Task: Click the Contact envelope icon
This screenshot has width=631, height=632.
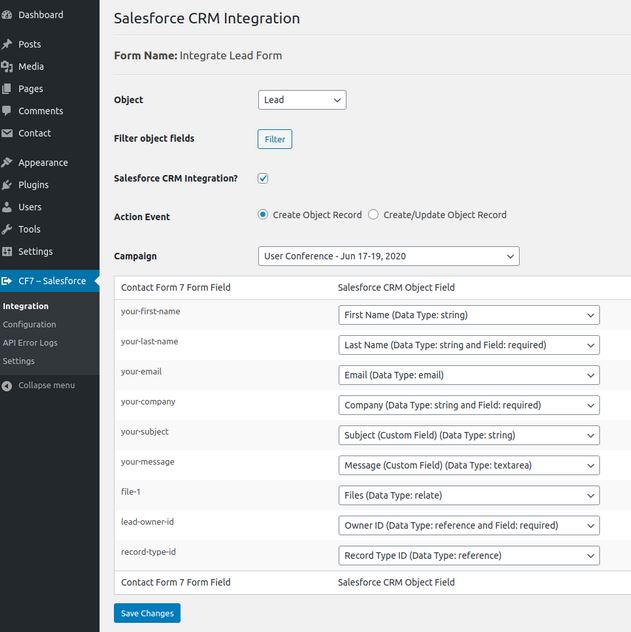Action: 6,133
